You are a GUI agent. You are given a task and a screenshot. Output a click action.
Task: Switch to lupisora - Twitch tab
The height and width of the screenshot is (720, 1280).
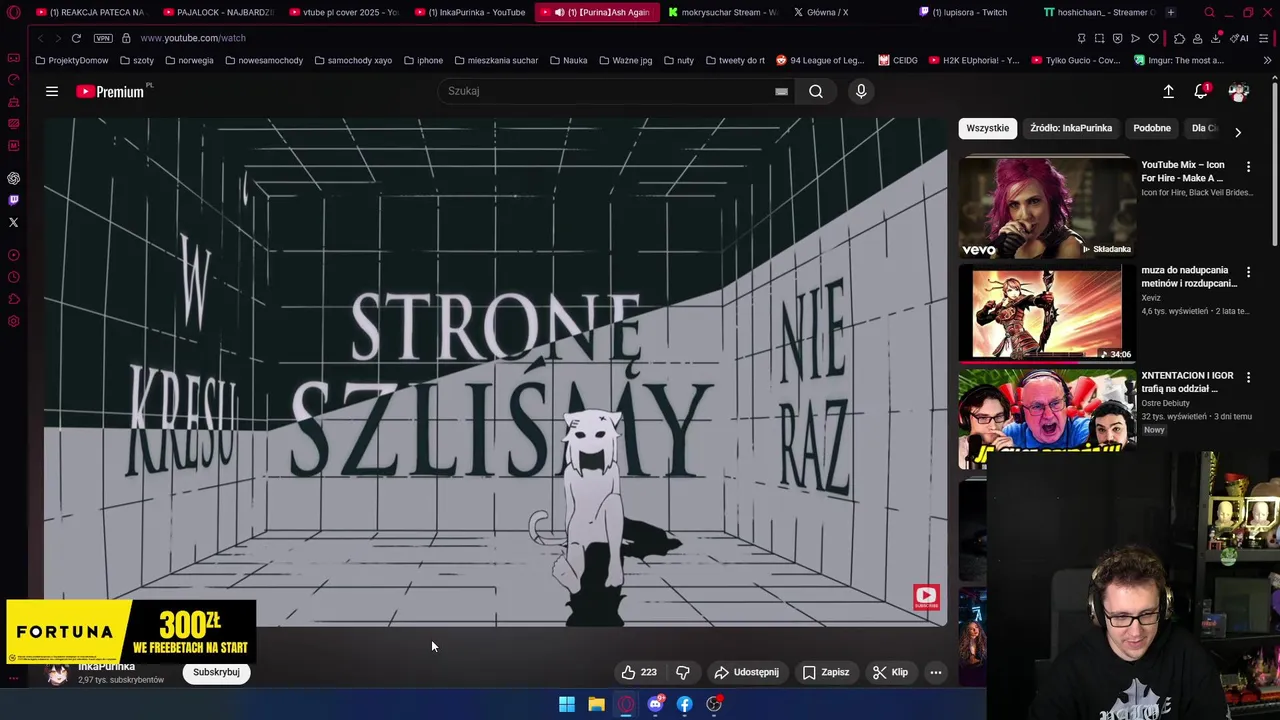pyautogui.click(x=973, y=12)
